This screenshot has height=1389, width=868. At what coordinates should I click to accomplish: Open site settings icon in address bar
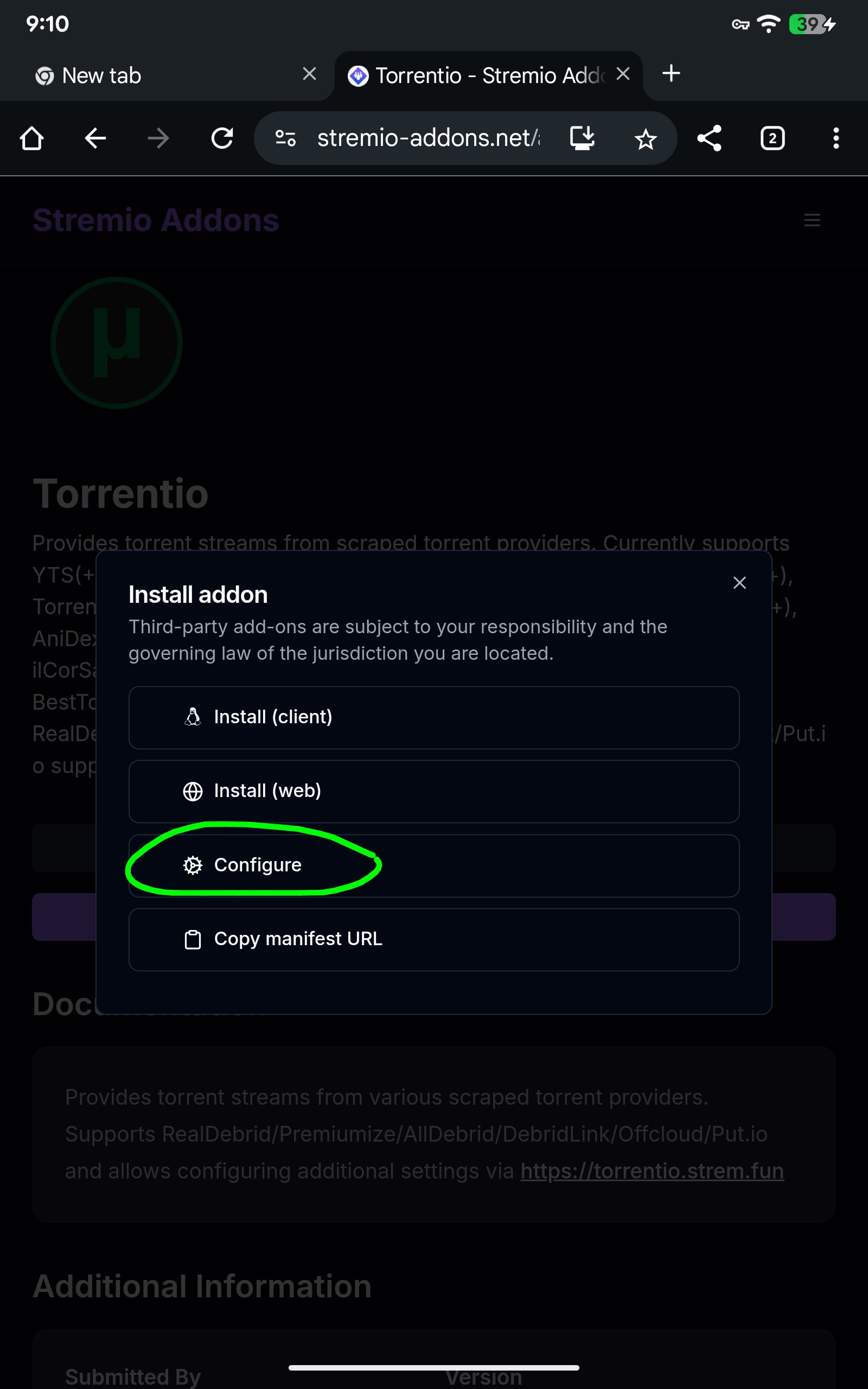point(285,138)
